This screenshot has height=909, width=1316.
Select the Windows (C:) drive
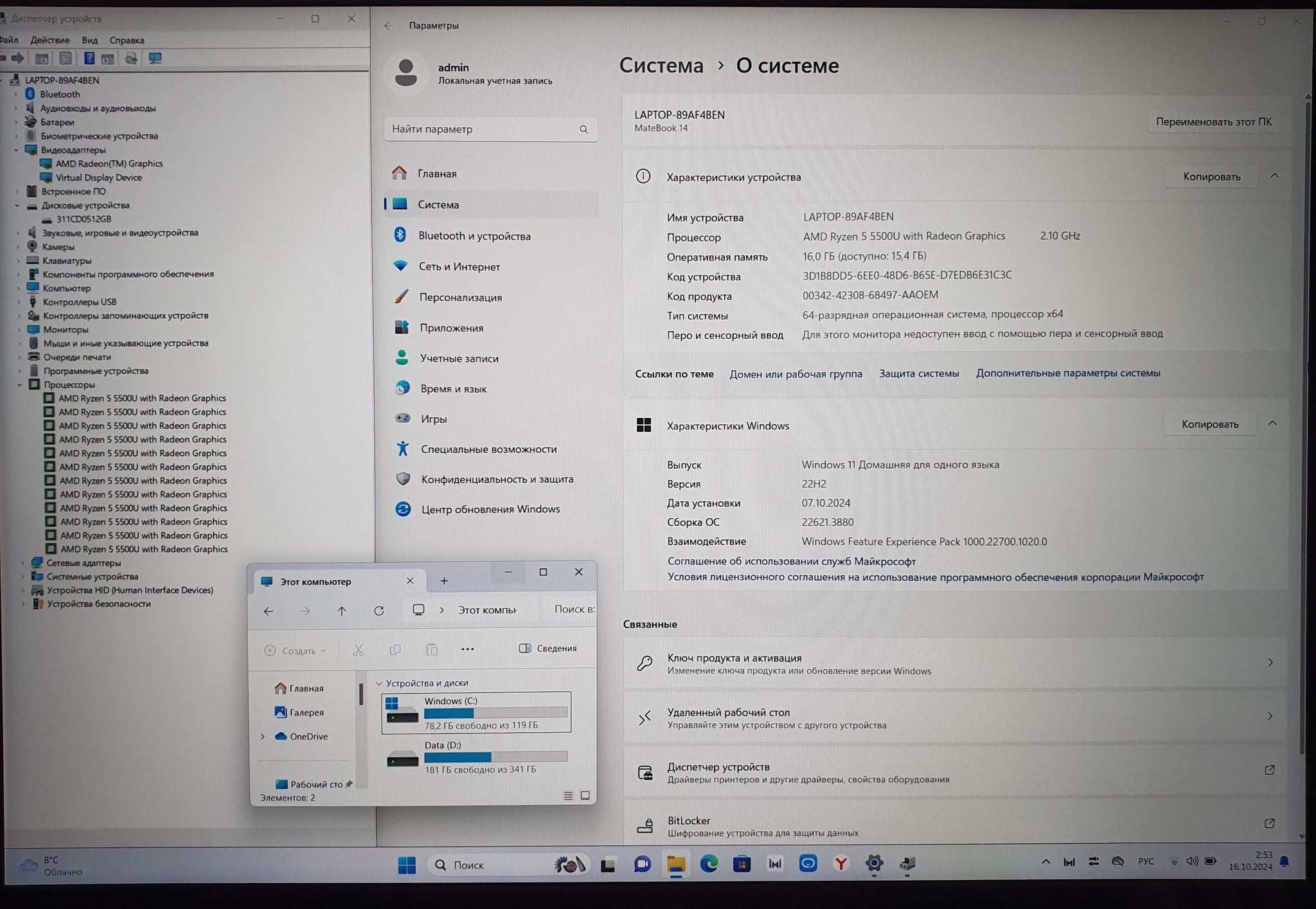pyautogui.click(x=476, y=712)
